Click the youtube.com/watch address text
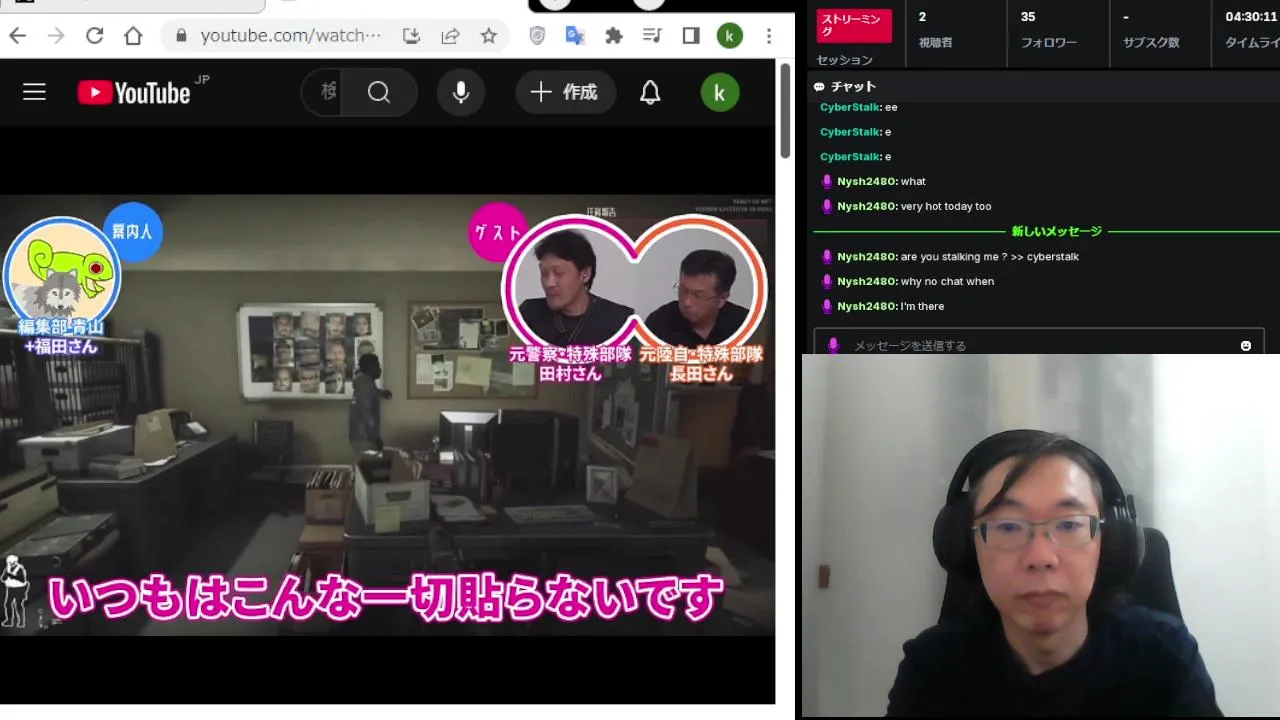 click(291, 36)
